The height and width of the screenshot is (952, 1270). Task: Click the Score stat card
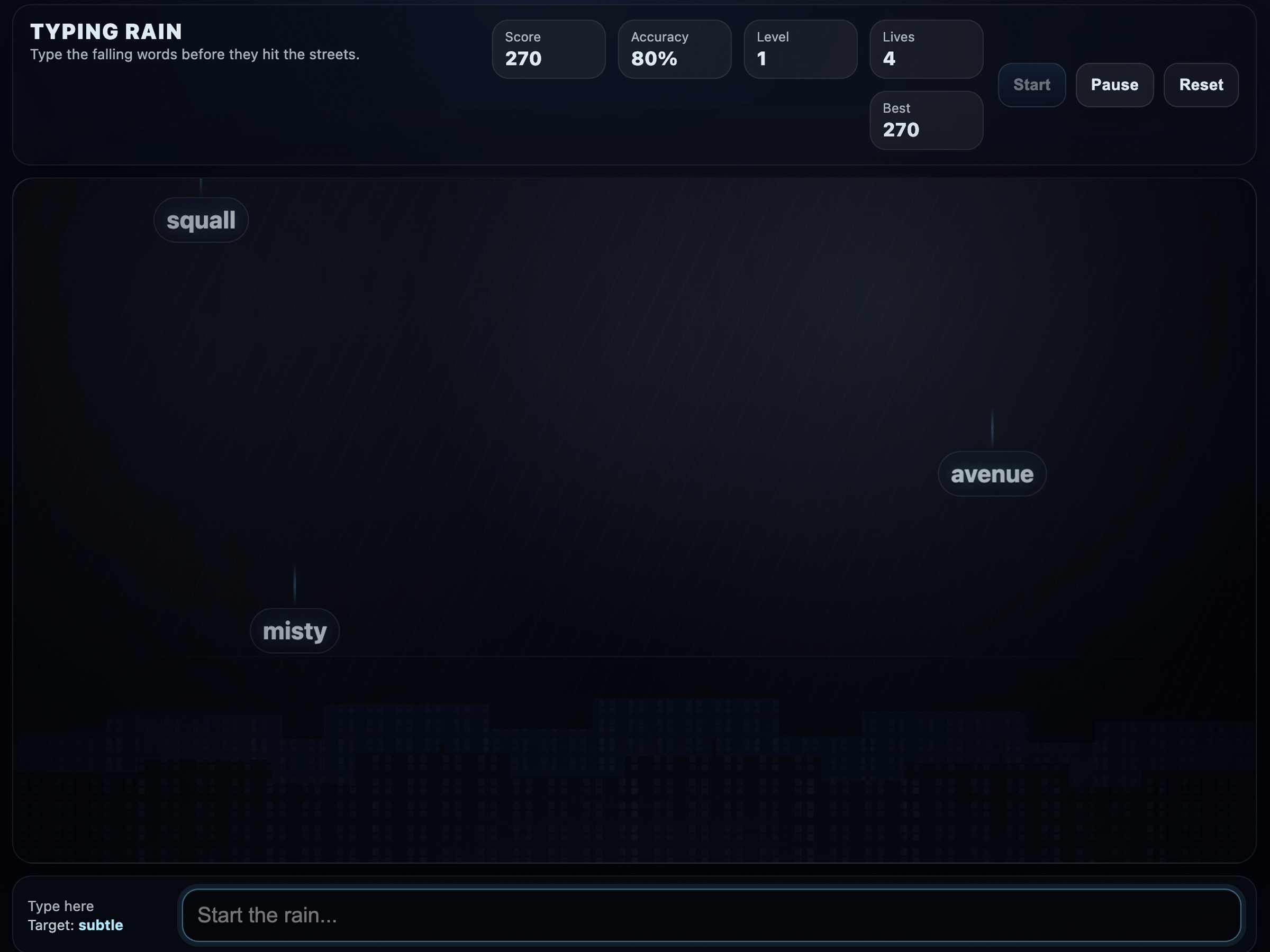(548, 49)
